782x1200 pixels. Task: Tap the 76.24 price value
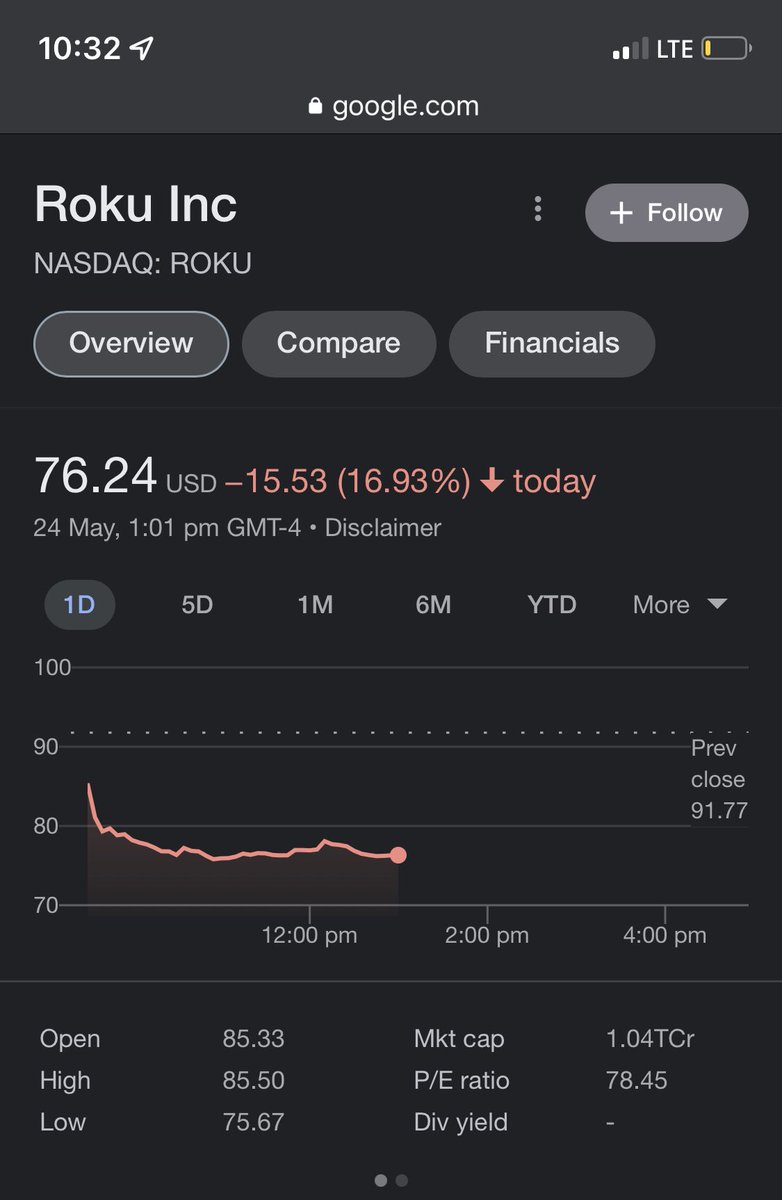(x=96, y=476)
